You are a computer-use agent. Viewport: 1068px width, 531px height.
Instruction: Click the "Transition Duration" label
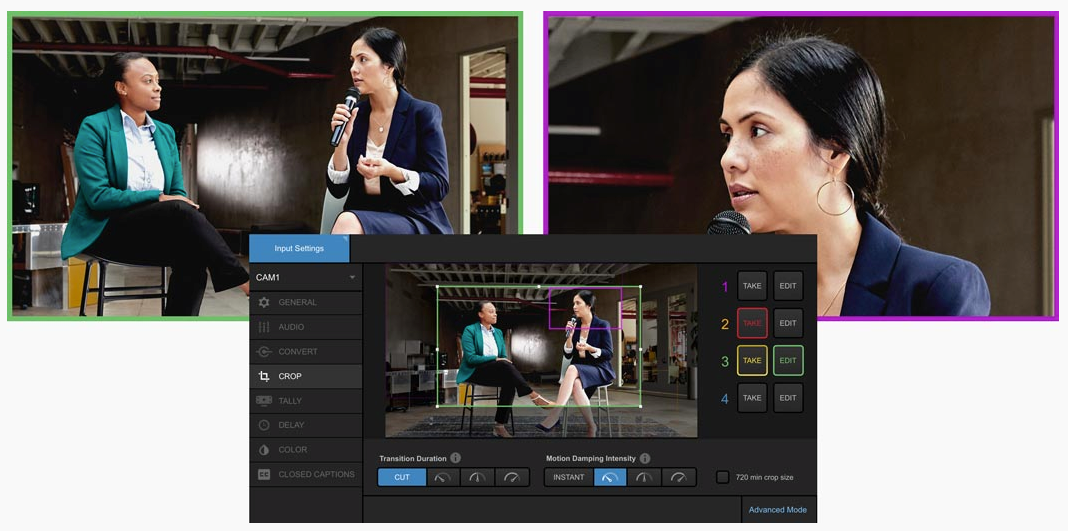[413, 458]
